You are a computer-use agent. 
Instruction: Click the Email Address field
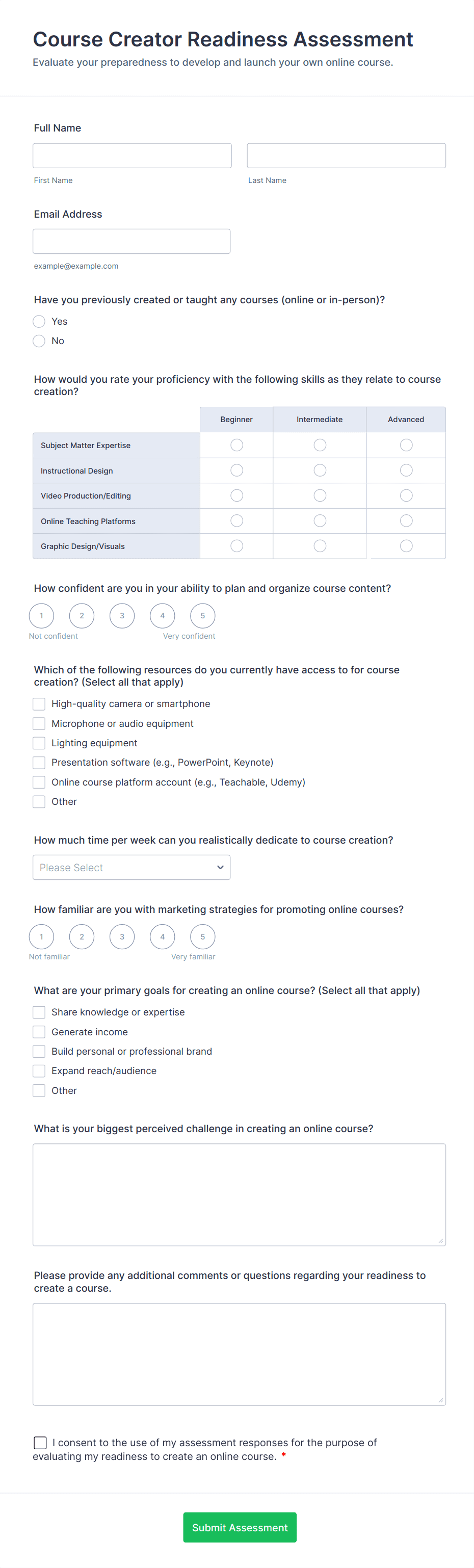pyautogui.click(x=131, y=241)
